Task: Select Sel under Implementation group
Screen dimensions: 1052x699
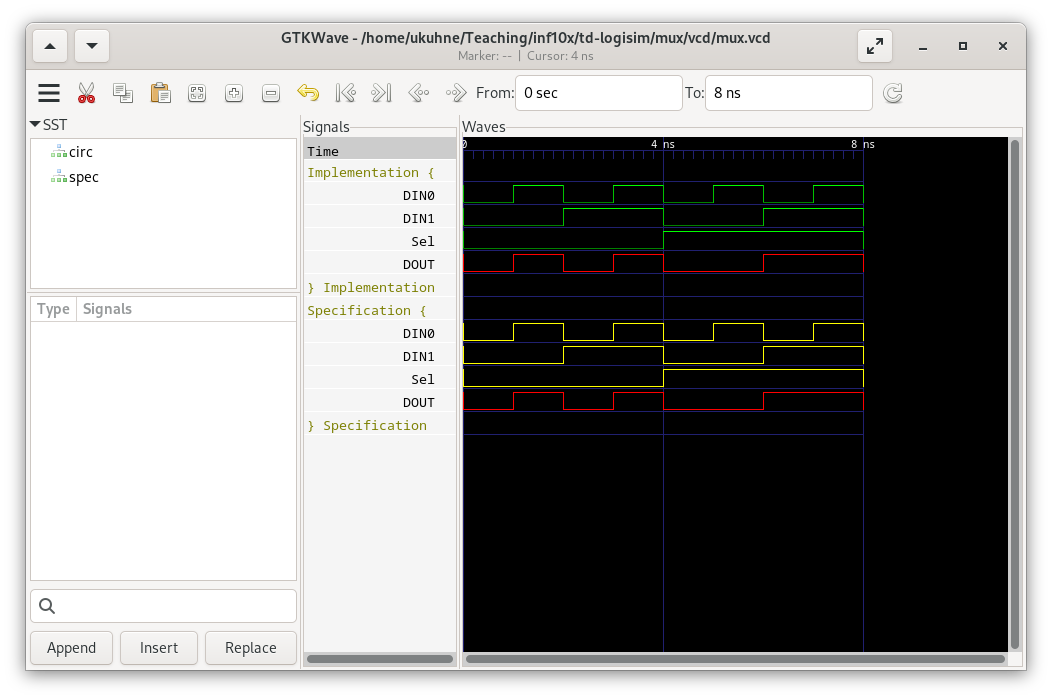Action: click(x=380, y=241)
